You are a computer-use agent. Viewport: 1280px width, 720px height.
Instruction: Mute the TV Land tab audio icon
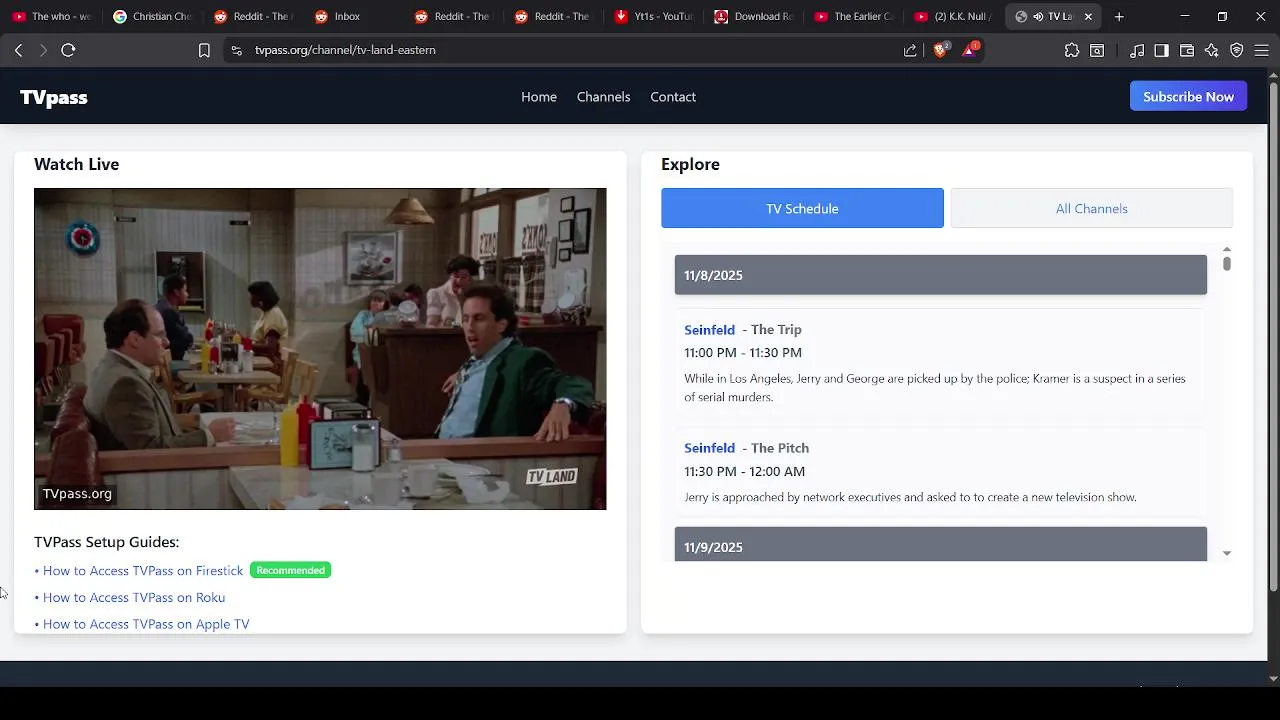[x=1038, y=16]
